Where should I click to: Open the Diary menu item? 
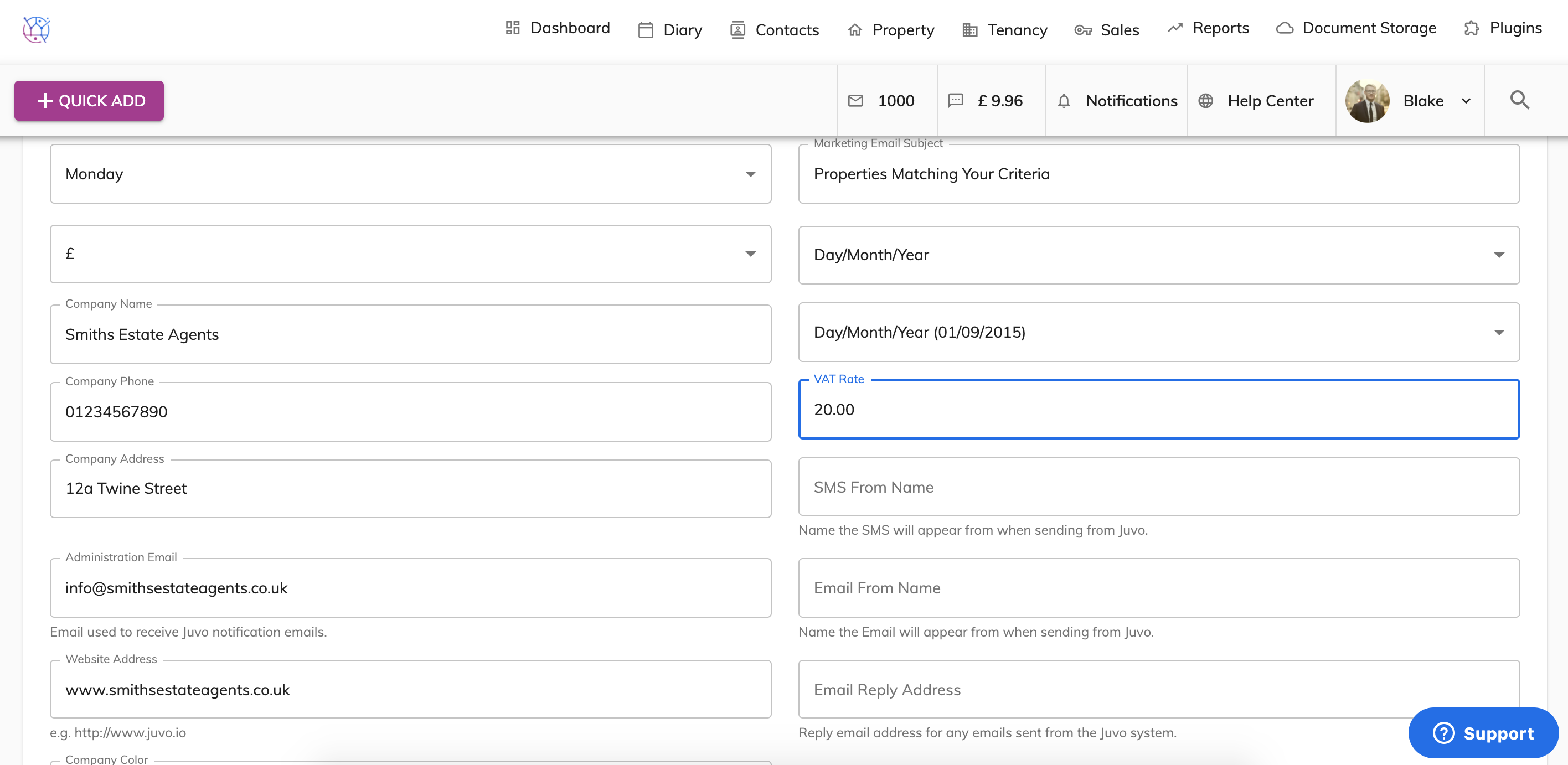coord(669,29)
